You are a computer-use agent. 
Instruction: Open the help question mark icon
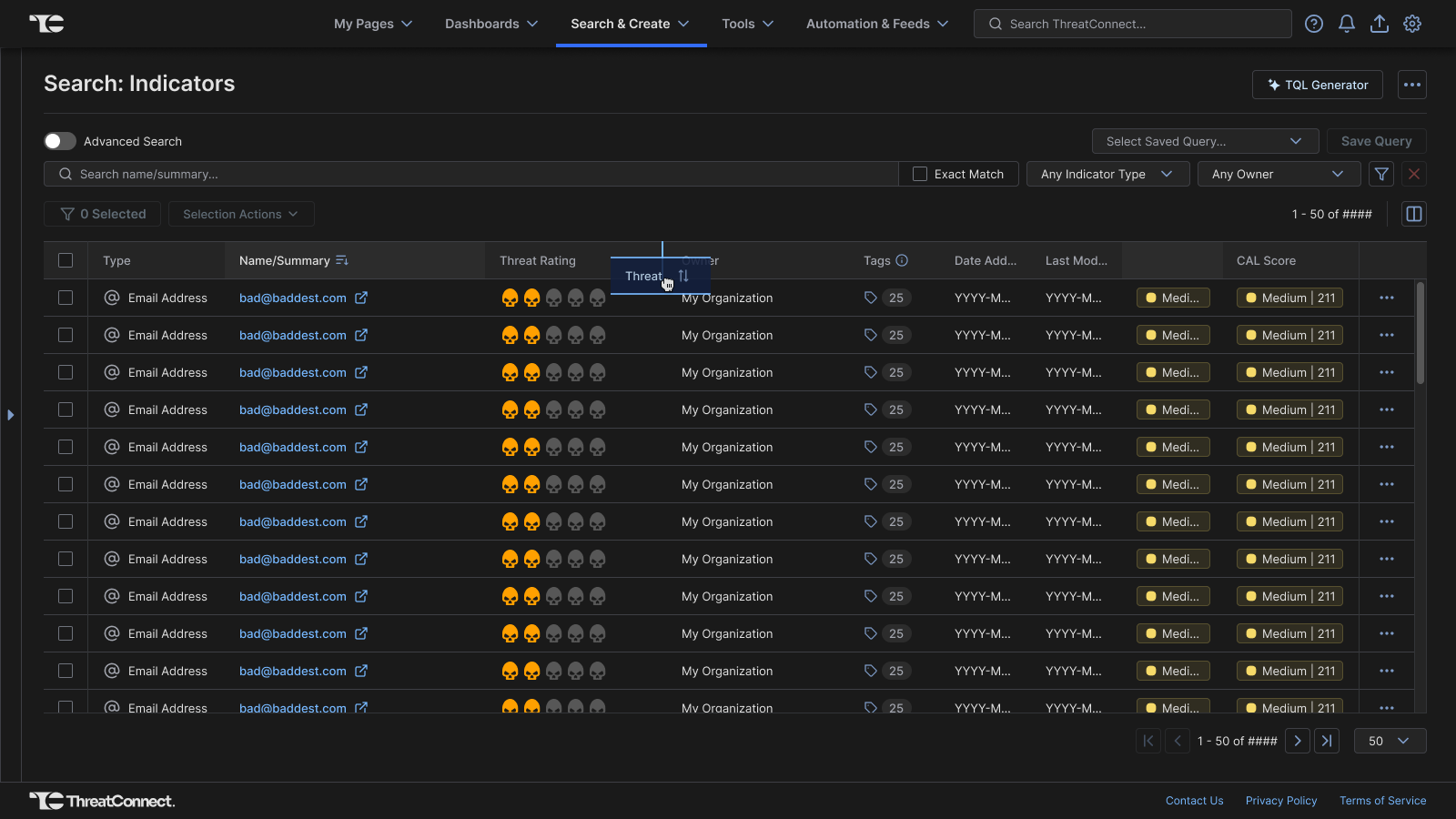[1314, 24]
